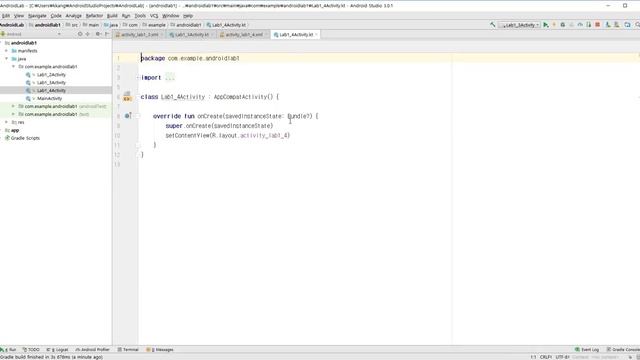Open the Terminal tool window
Image resolution: width=640 pixels, height=360 pixels.
click(x=128, y=350)
